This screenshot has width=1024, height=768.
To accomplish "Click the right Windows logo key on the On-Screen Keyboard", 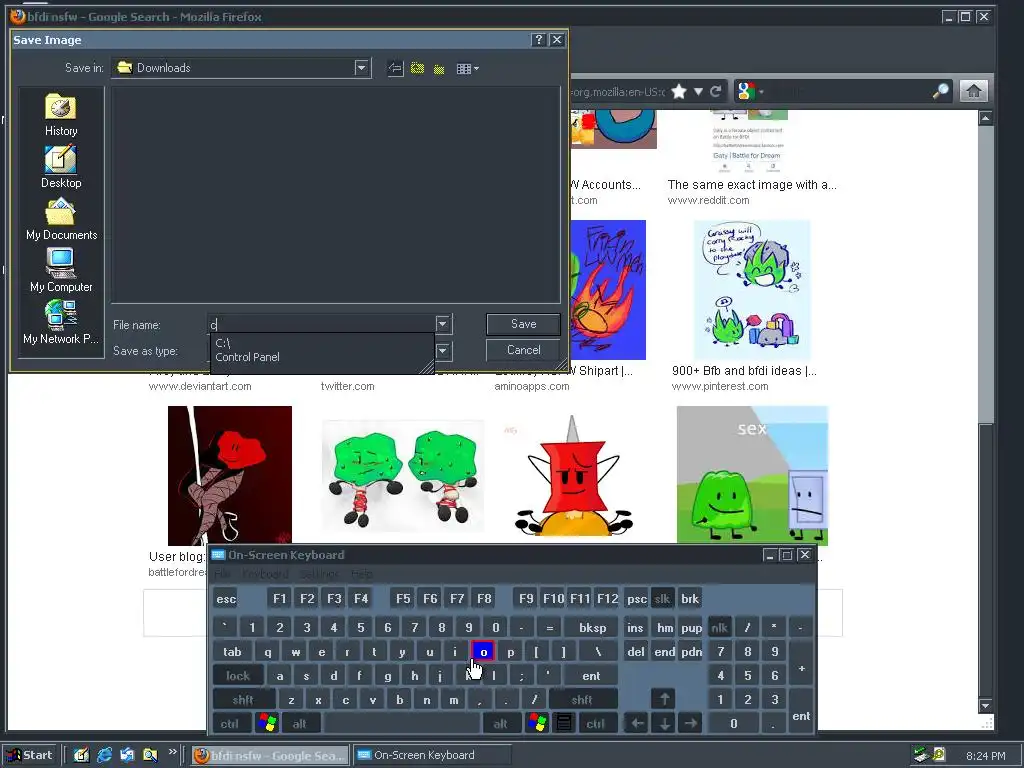I will tap(537, 724).
